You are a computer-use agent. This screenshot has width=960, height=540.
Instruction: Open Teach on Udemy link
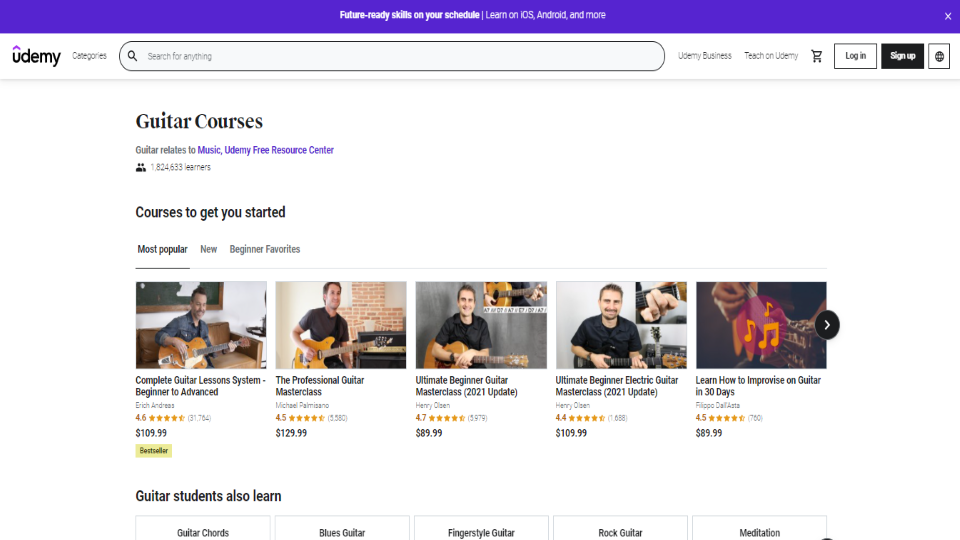click(771, 56)
